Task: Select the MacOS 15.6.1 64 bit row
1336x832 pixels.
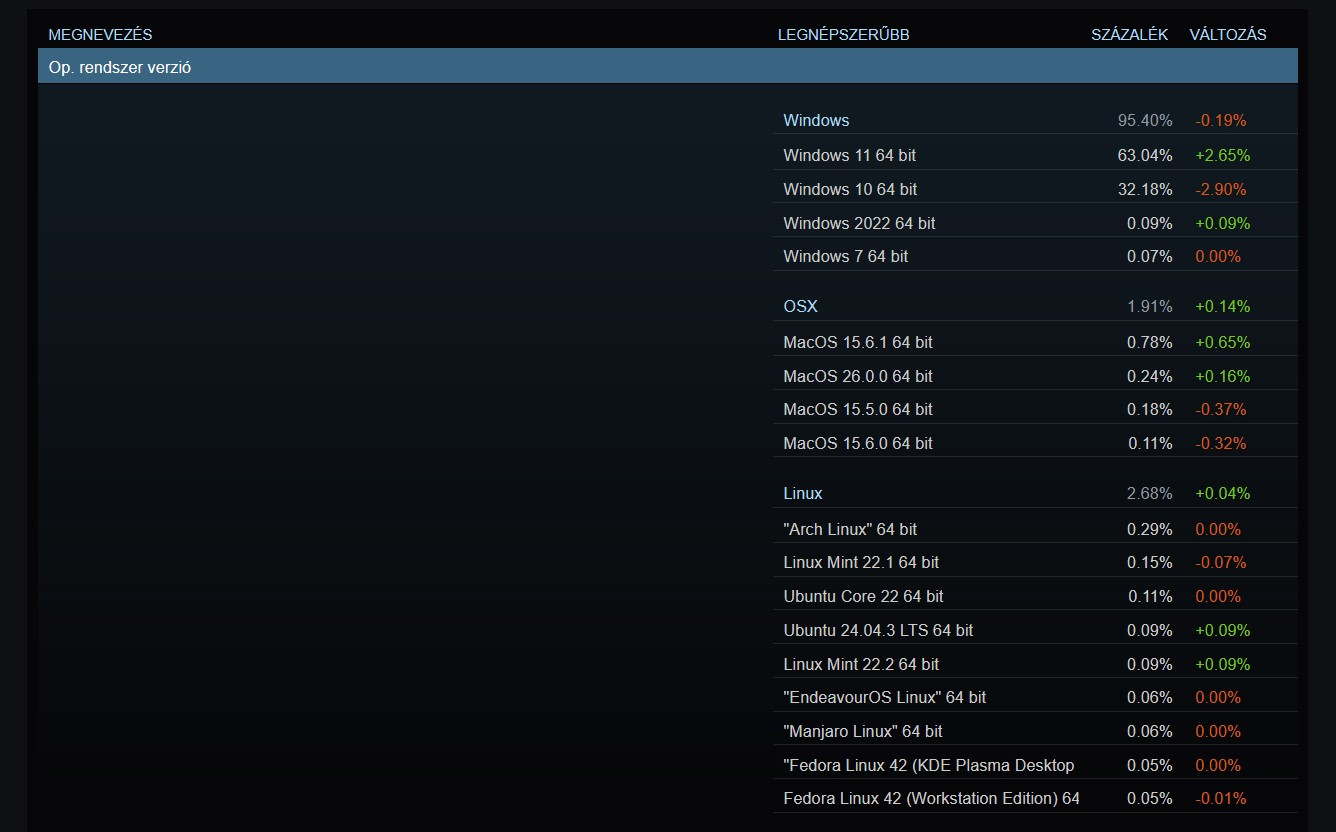Action: coord(857,342)
